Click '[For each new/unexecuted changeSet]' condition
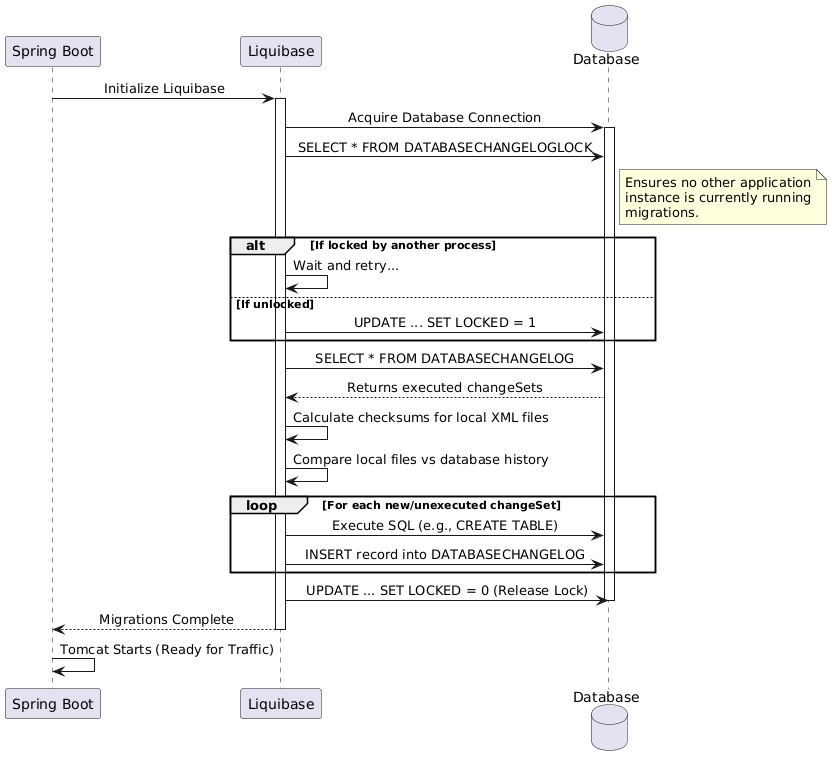 click(x=441, y=505)
